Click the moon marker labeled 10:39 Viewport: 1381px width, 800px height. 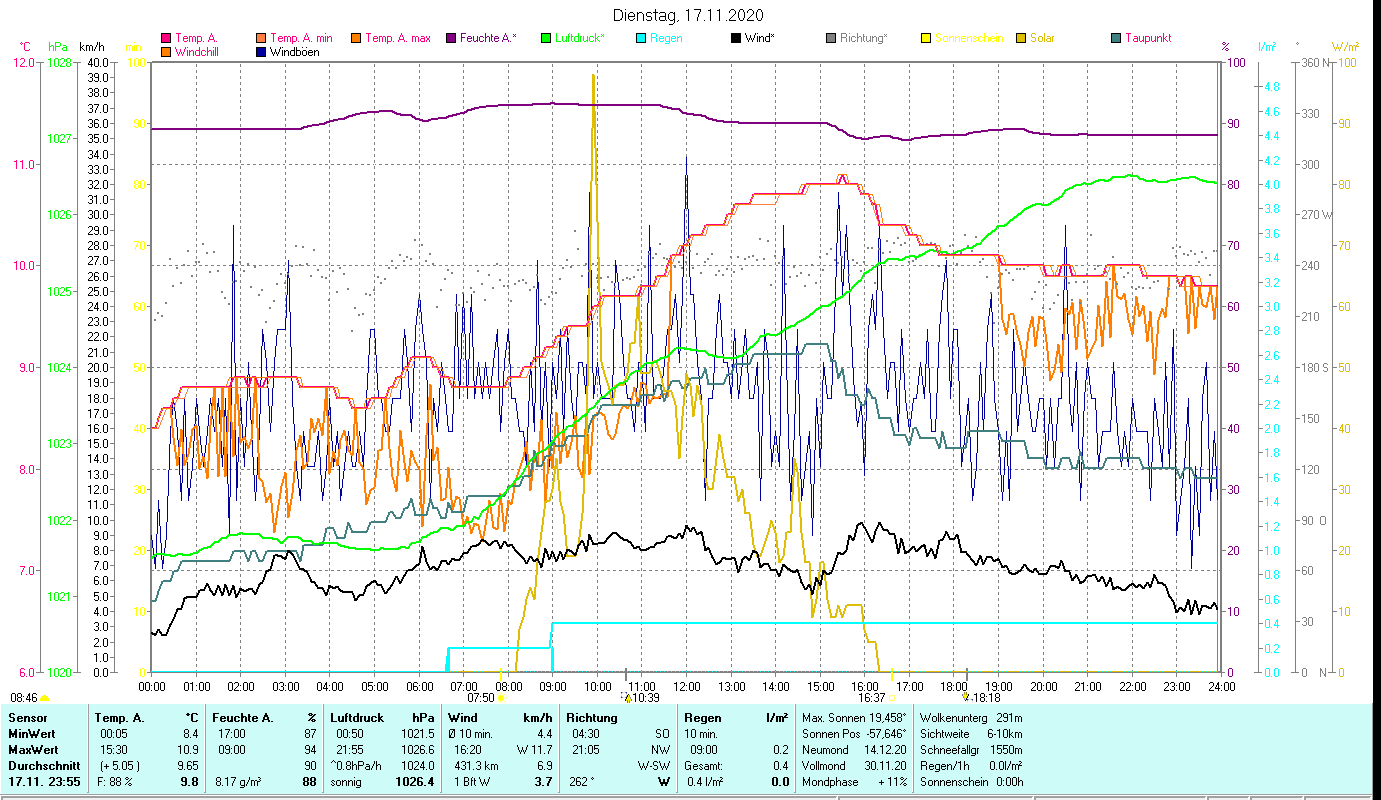coord(627,698)
